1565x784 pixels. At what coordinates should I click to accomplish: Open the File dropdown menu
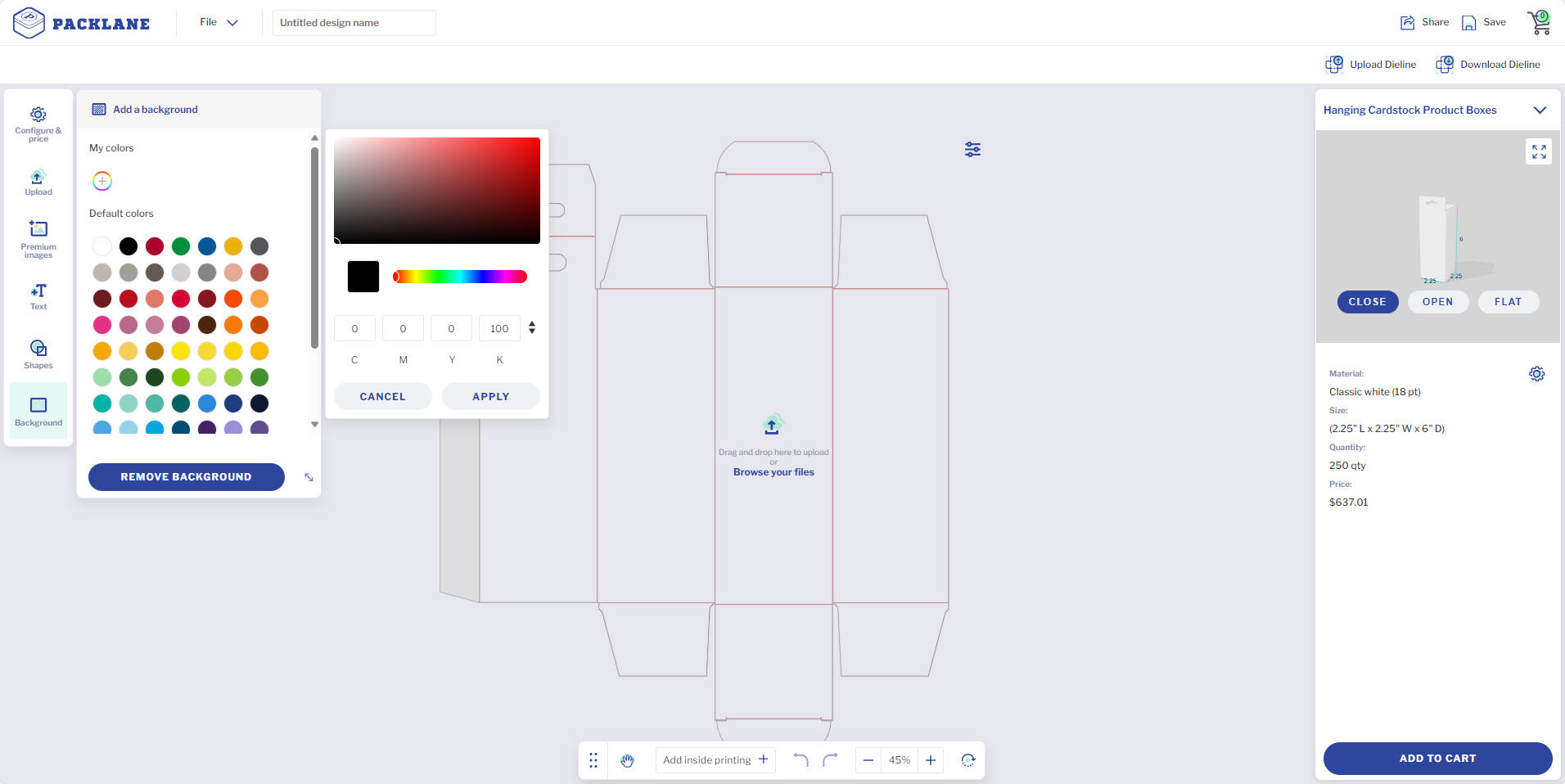point(219,22)
